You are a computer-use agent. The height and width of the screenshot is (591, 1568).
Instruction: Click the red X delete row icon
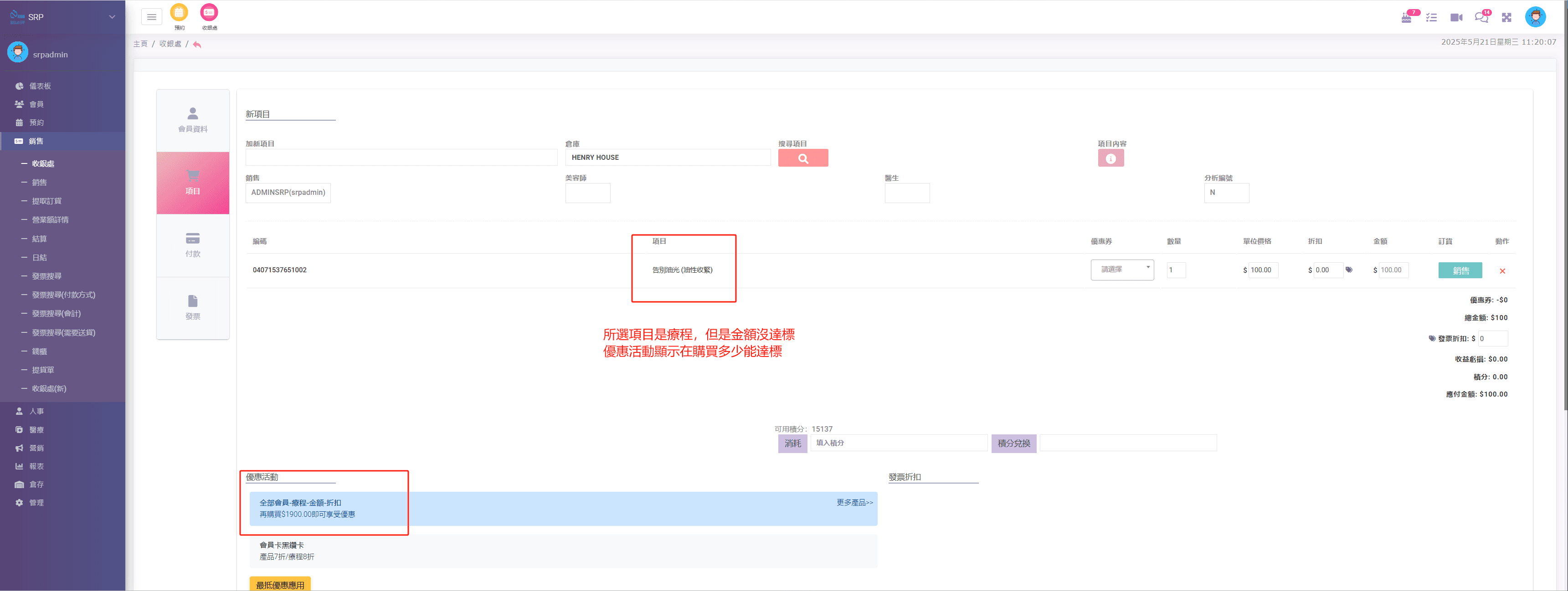click(1501, 271)
